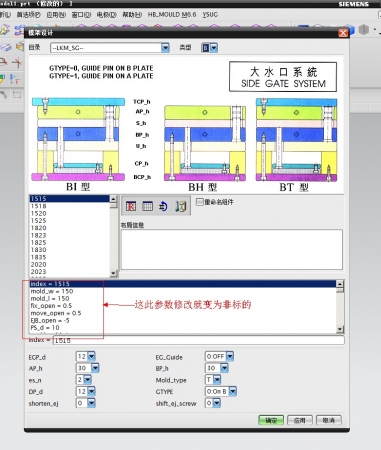Click the Apply button beside OK

(300, 420)
